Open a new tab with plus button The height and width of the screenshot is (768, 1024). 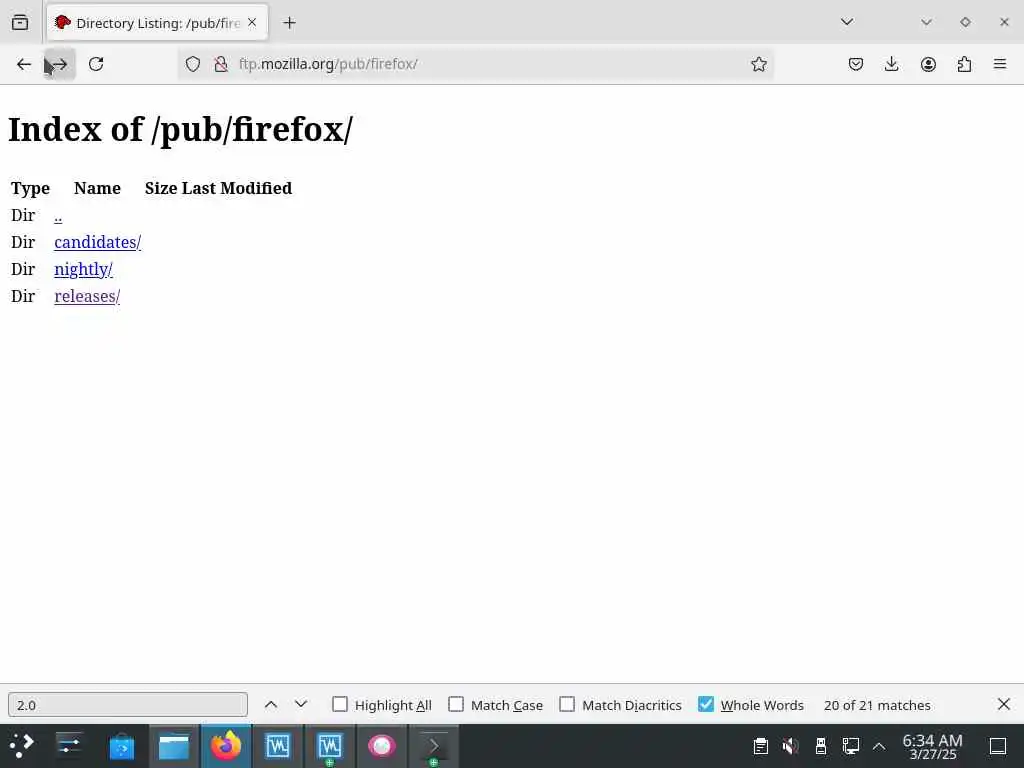pos(289,23)
